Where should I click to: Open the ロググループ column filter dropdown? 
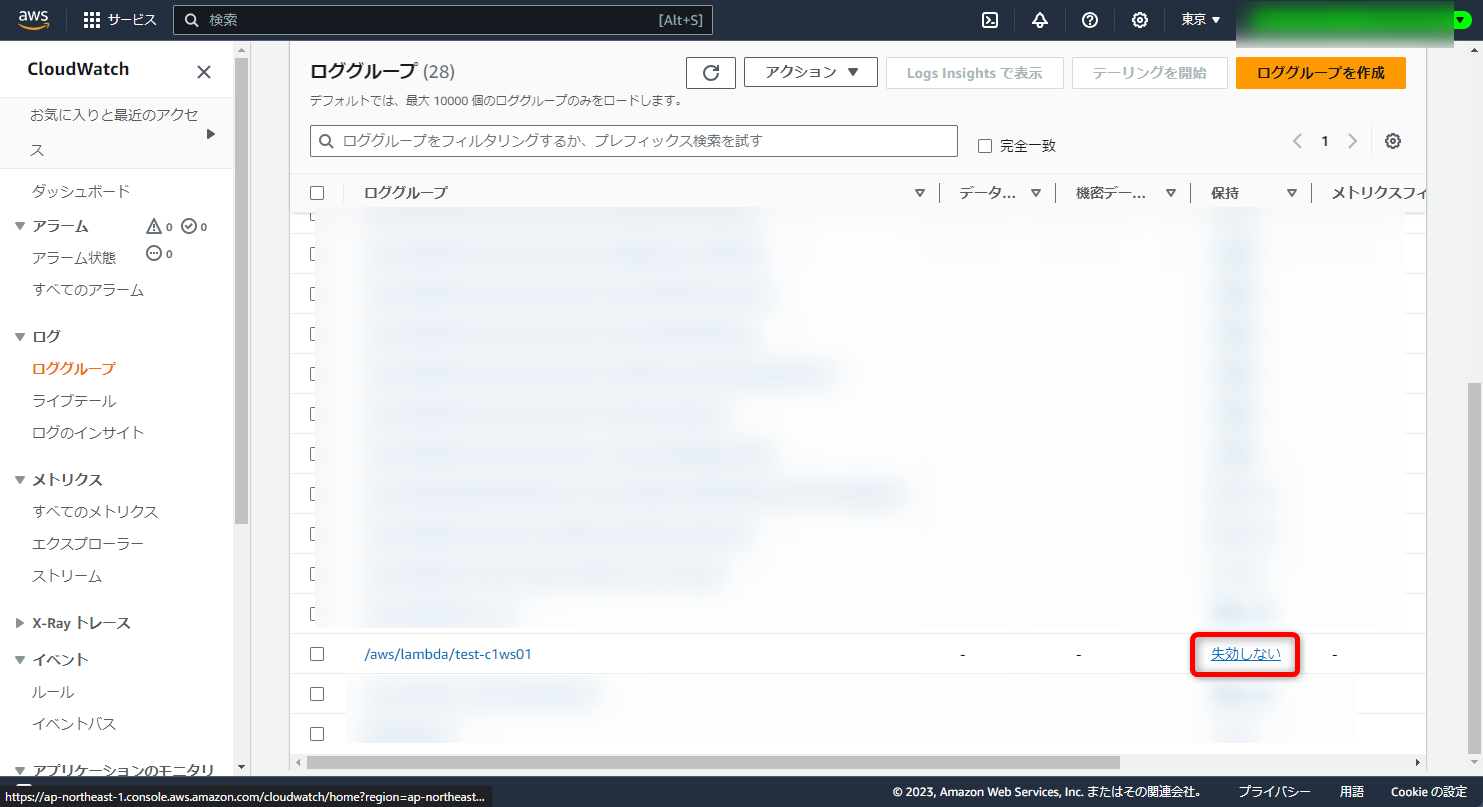click(x=919, y=192)
